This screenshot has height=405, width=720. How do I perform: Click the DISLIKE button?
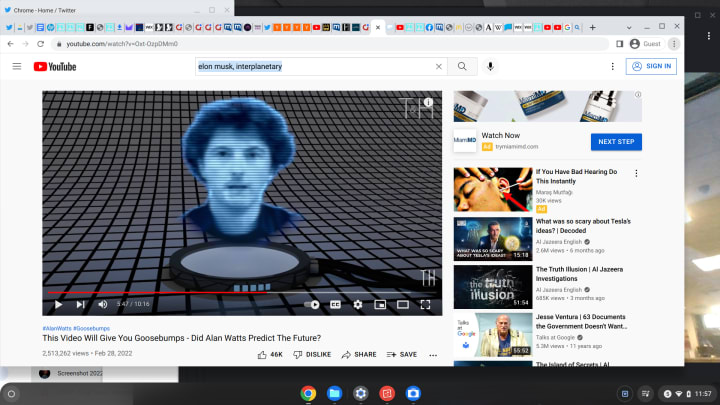(312, 354)
